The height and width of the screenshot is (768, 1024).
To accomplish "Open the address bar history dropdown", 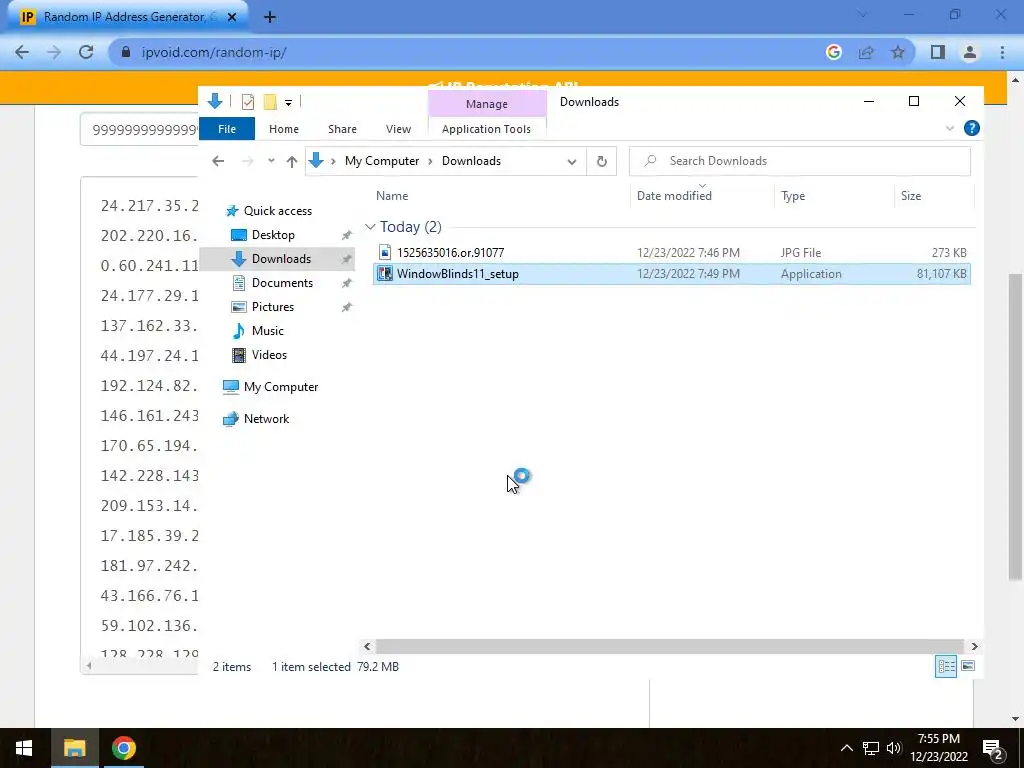I will click(571, 161).
